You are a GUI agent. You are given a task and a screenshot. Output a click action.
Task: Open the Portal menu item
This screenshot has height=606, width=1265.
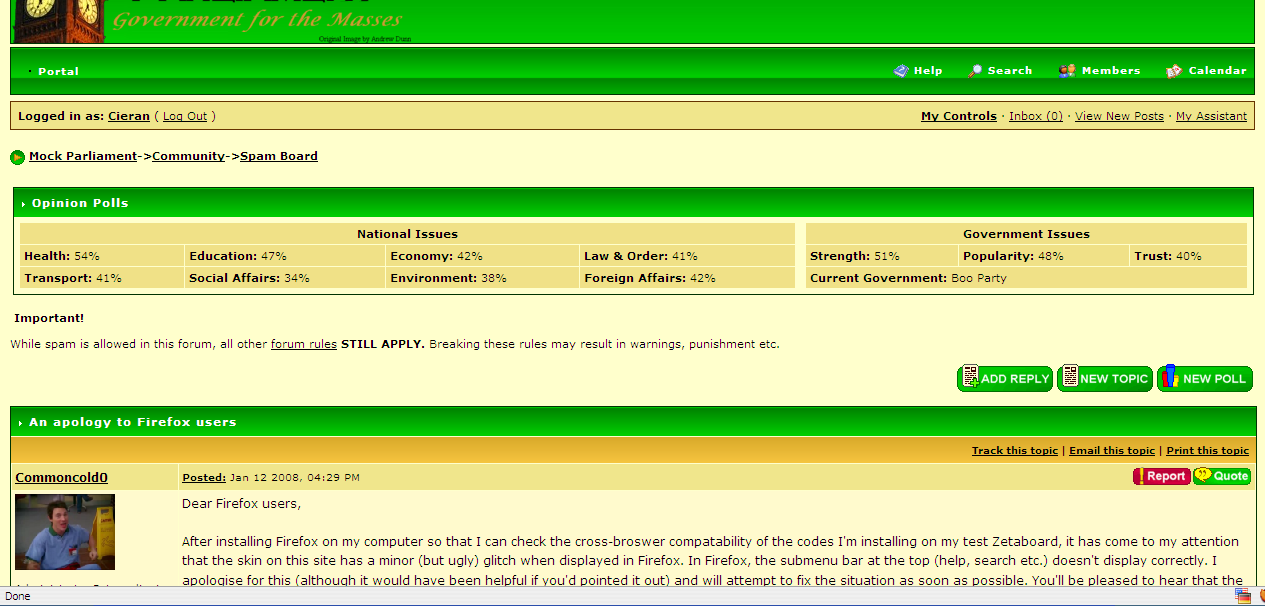[58, 71]
